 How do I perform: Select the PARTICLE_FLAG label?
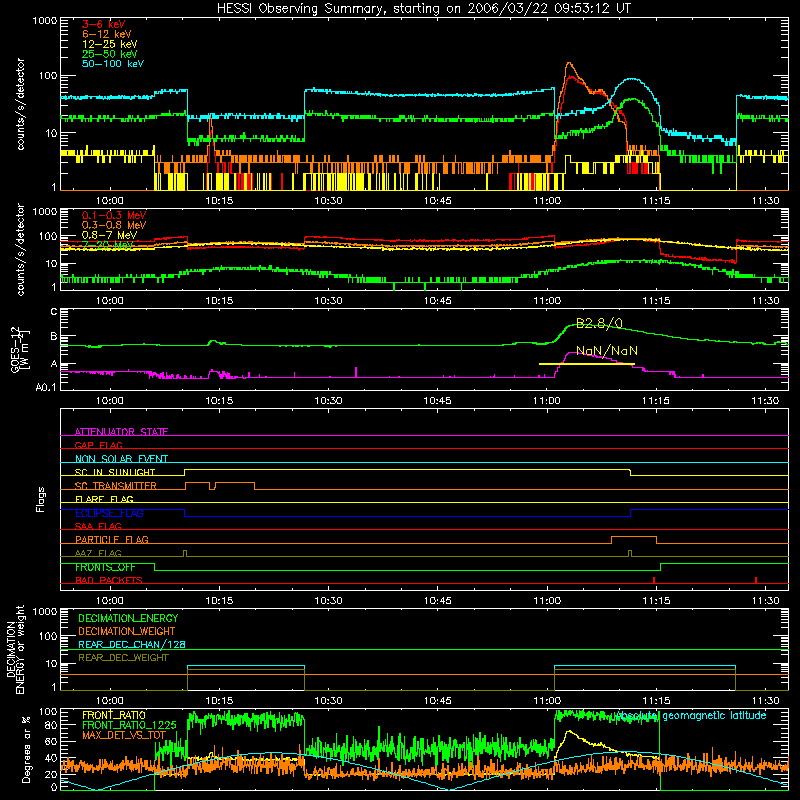point(112,539)
